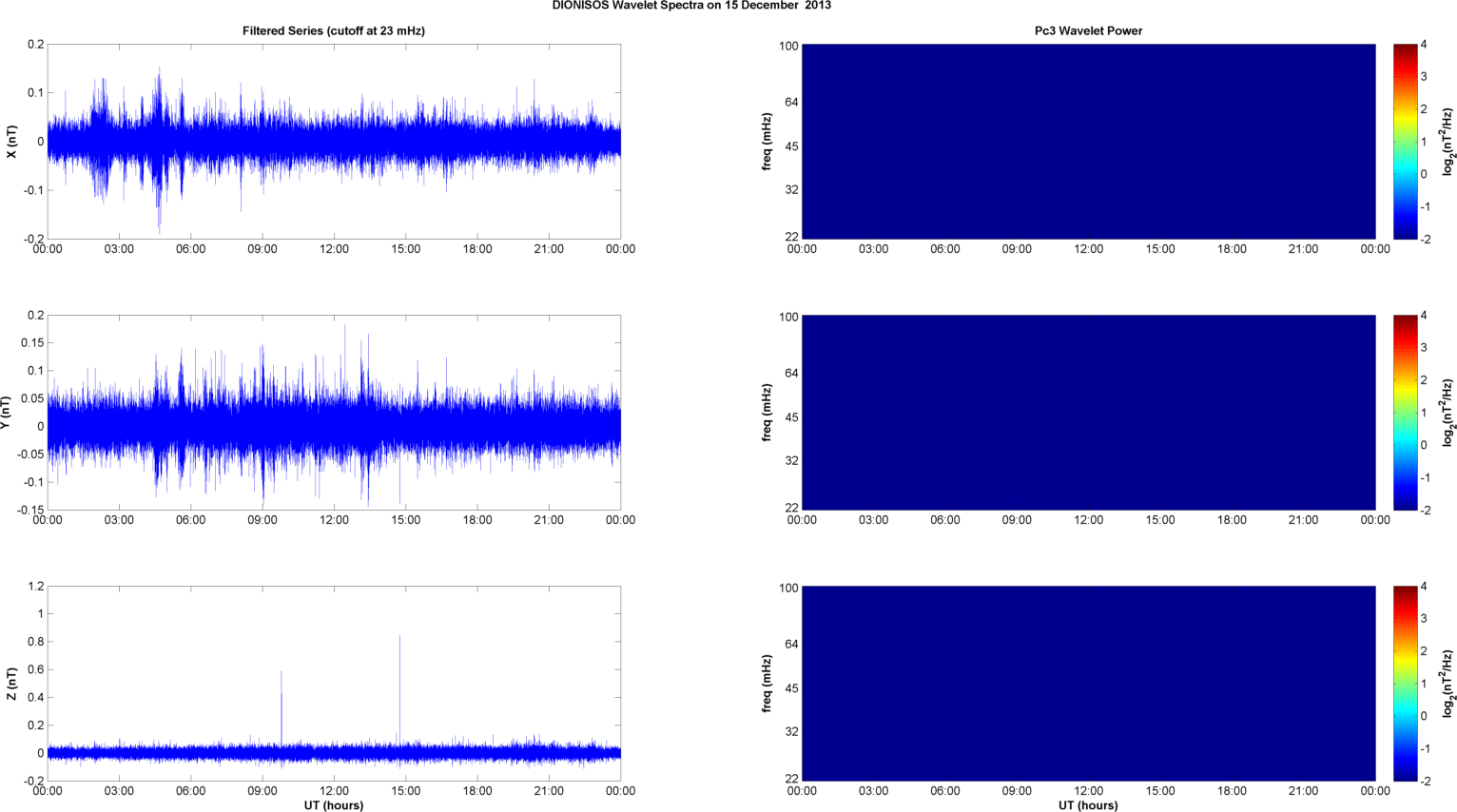Click log2(nT²/Hz) label of the Z color bar
1457x812 pixels.
[x=1448, y=684]
